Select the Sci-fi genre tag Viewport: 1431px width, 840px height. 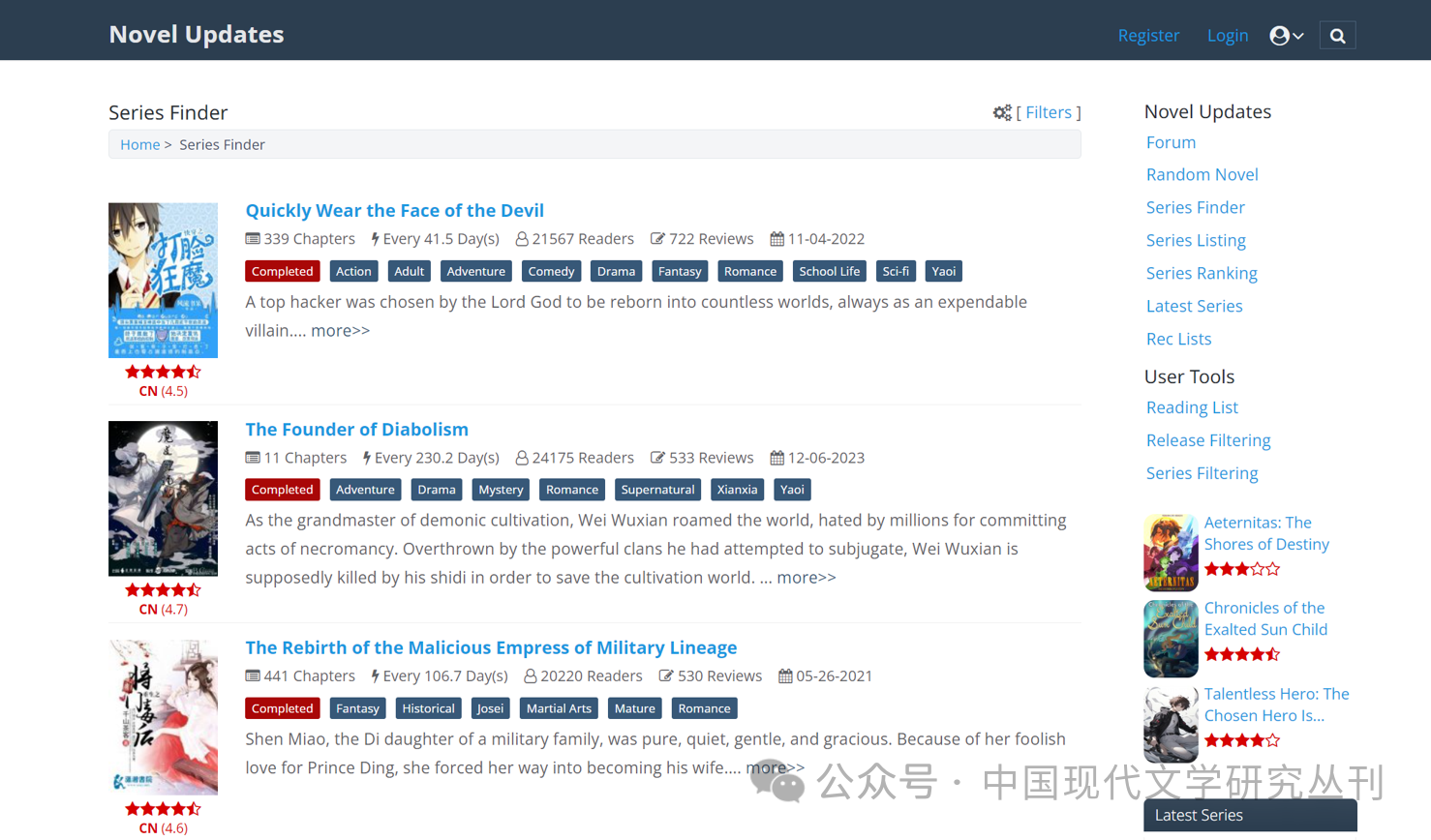[x=895, y=272]
